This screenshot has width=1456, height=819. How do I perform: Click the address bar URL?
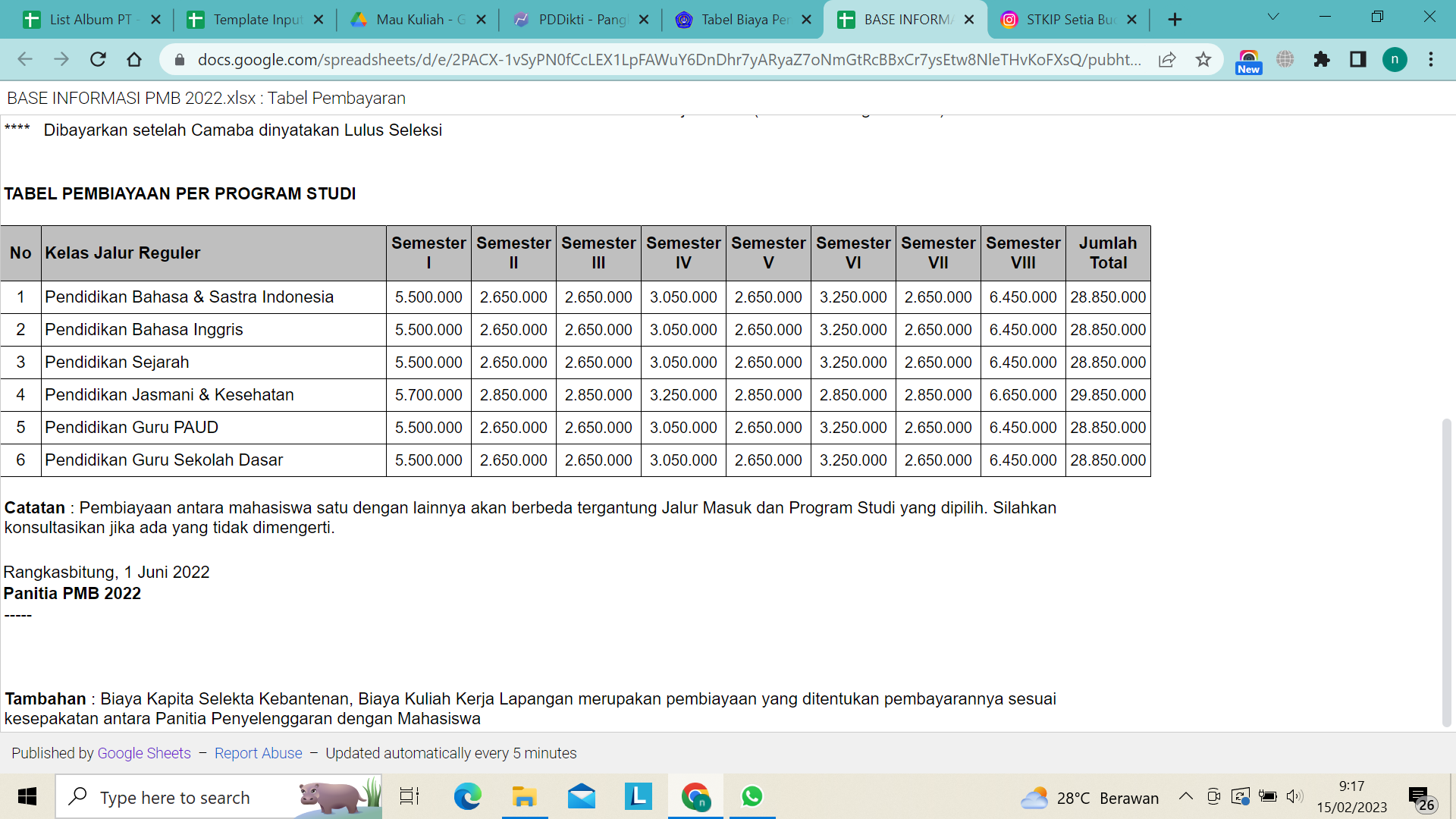[x=667, y=59]
